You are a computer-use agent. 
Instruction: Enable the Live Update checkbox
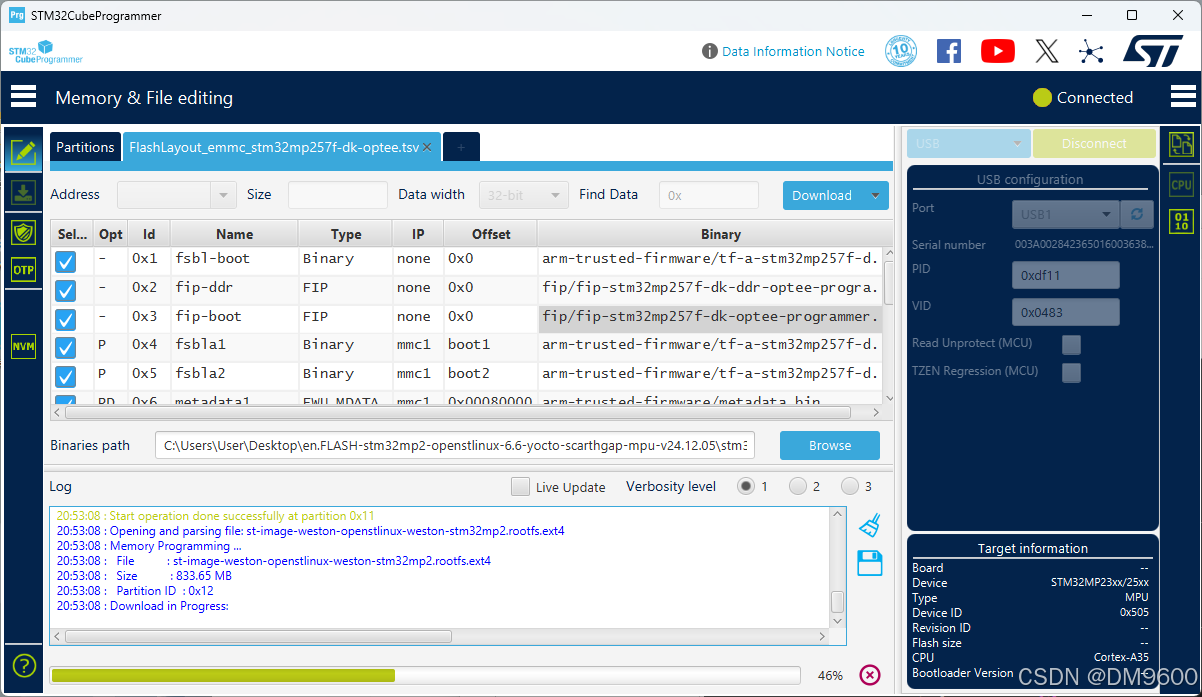(520, 487)
